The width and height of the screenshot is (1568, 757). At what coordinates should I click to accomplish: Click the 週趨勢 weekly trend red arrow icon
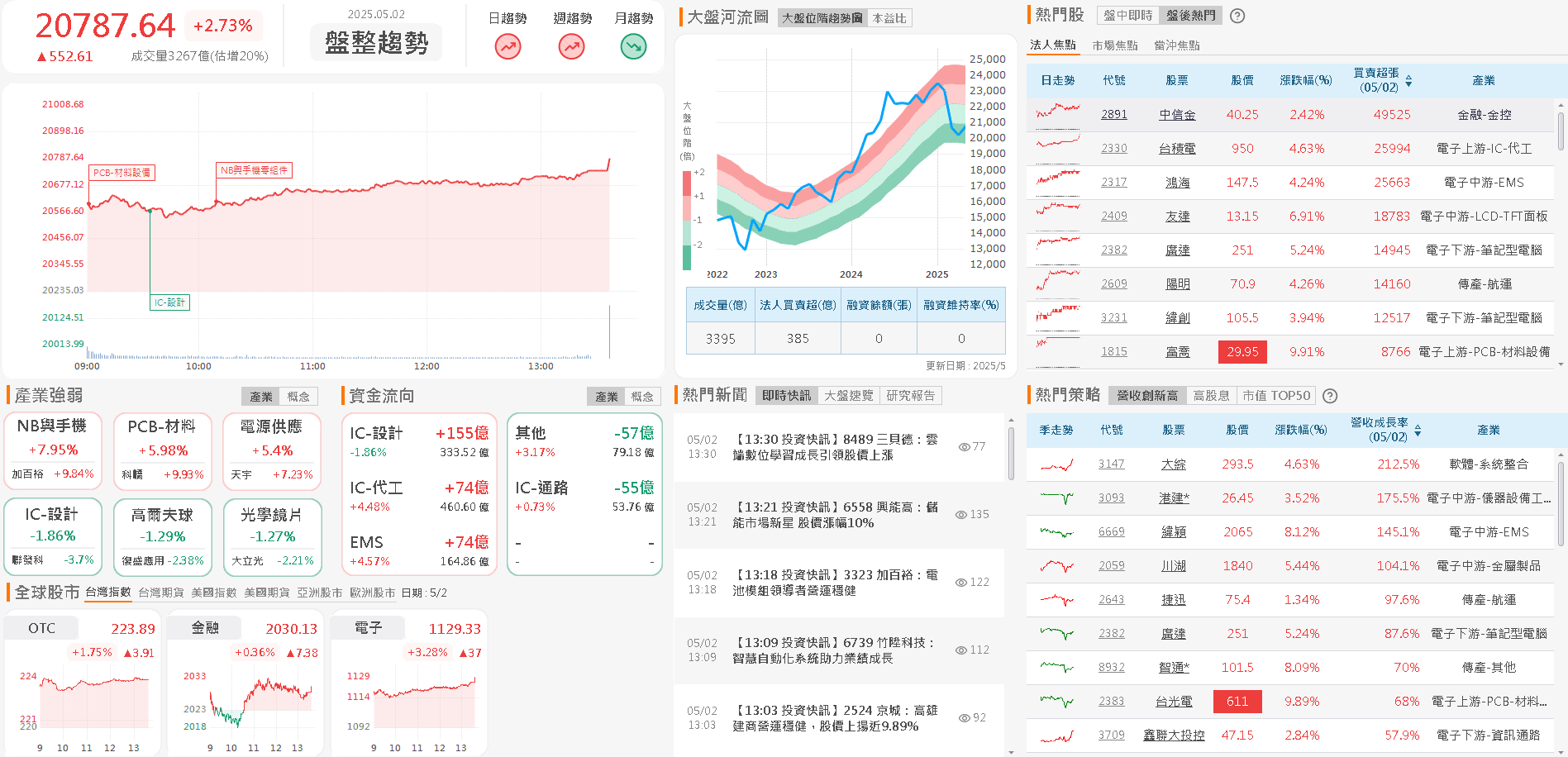pyautogui.click(x=571, y=47)
